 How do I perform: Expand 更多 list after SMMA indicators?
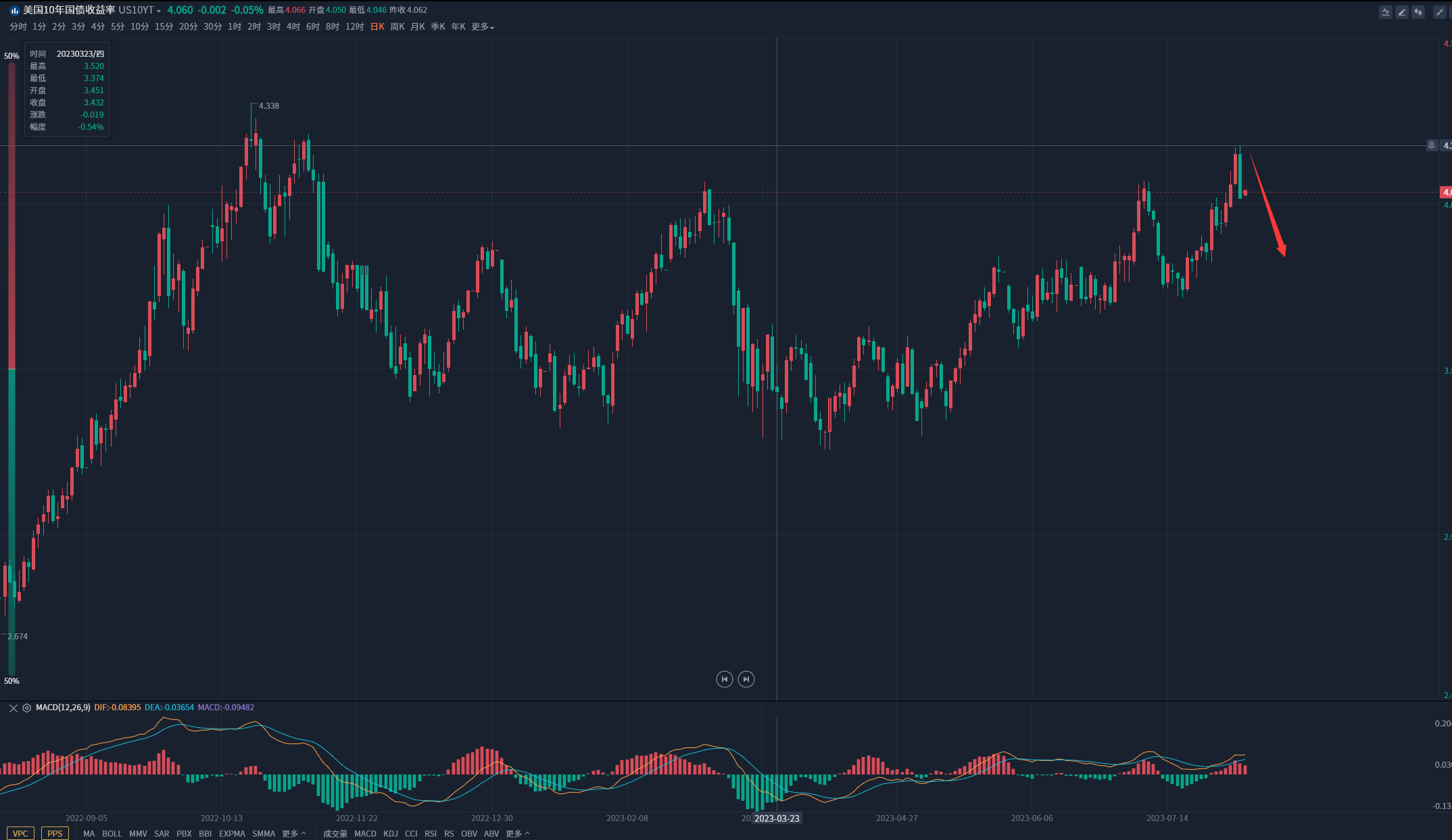pos(293,833)
